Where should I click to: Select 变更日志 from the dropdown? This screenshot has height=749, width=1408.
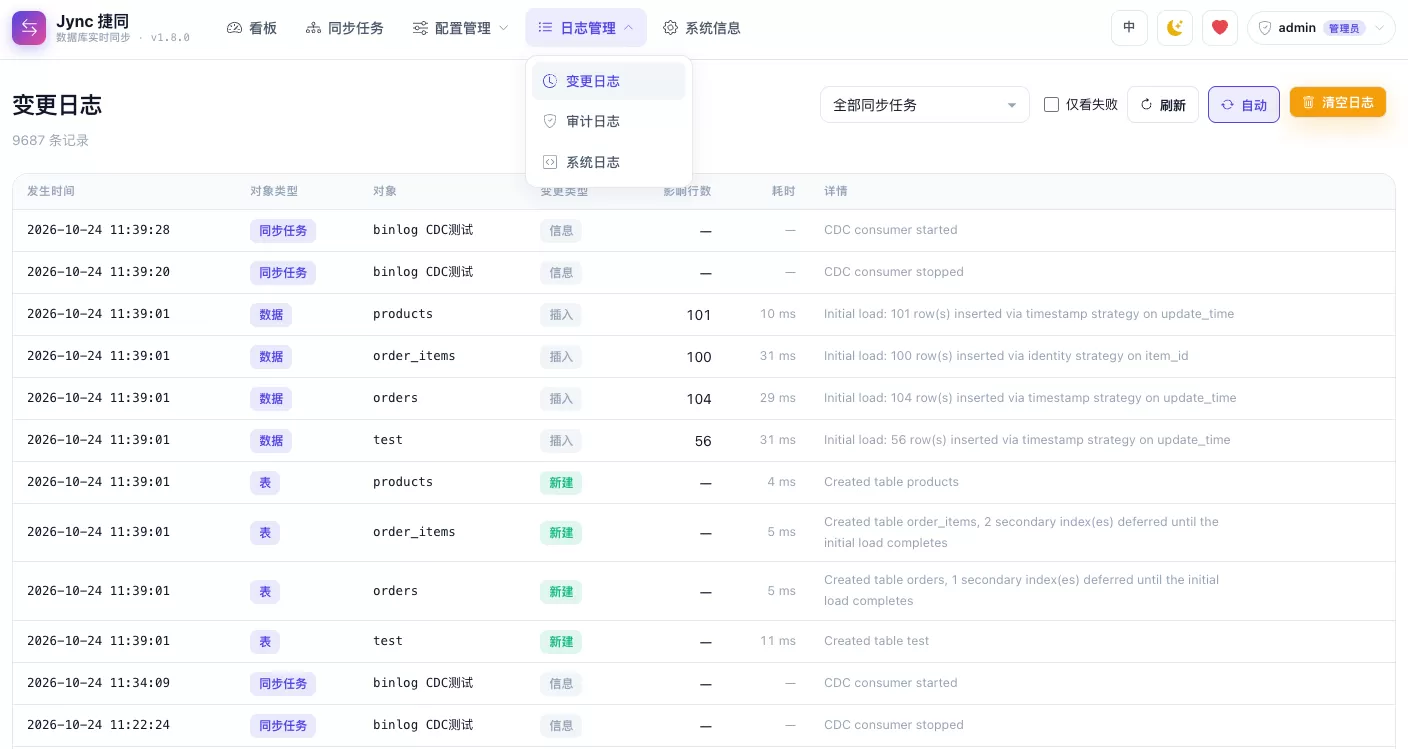tap(609, 81)
